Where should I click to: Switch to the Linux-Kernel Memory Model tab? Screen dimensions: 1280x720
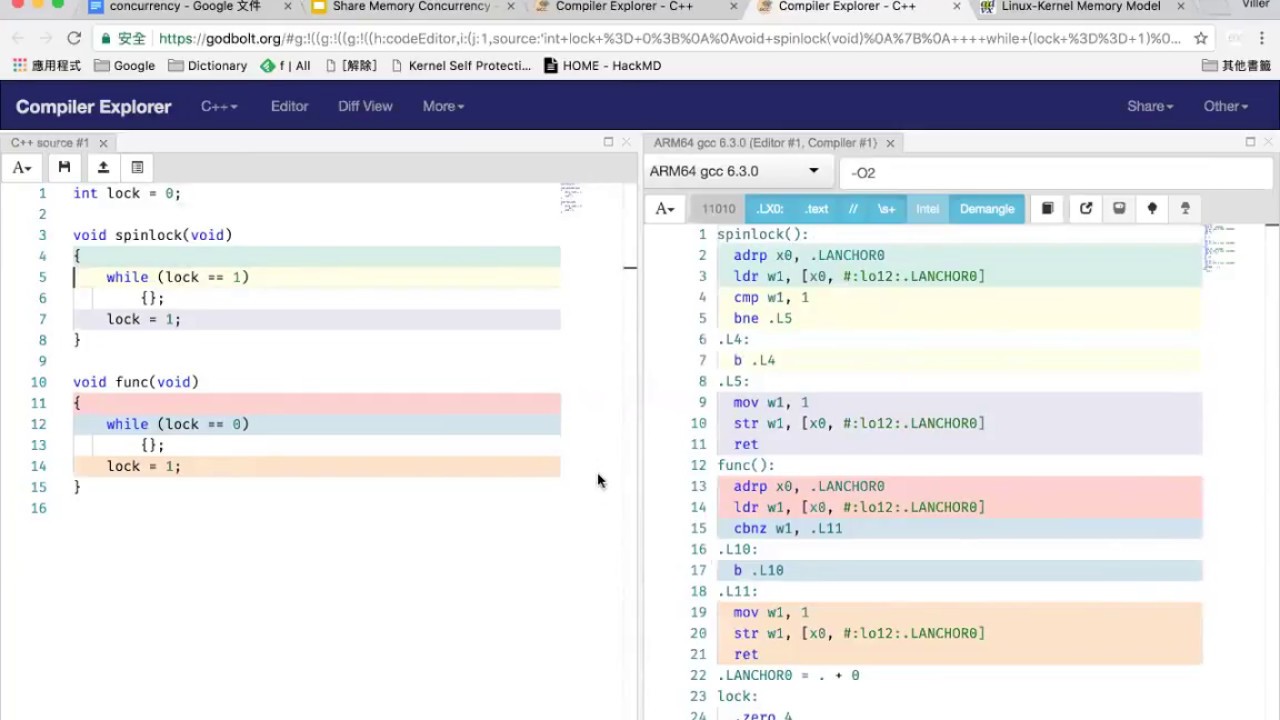tap(1080, 7)
